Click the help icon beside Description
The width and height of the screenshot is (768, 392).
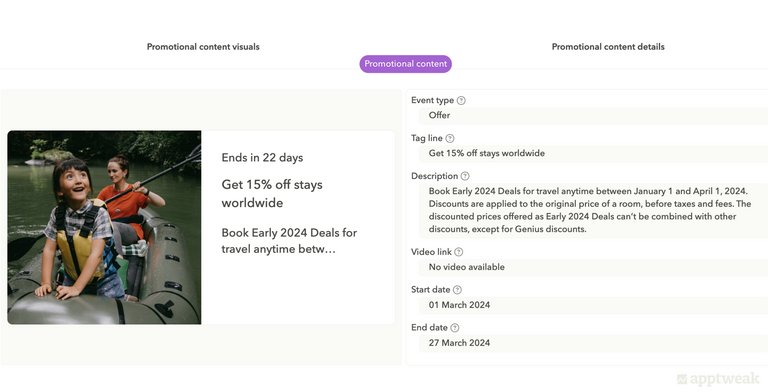coord(465,176)
